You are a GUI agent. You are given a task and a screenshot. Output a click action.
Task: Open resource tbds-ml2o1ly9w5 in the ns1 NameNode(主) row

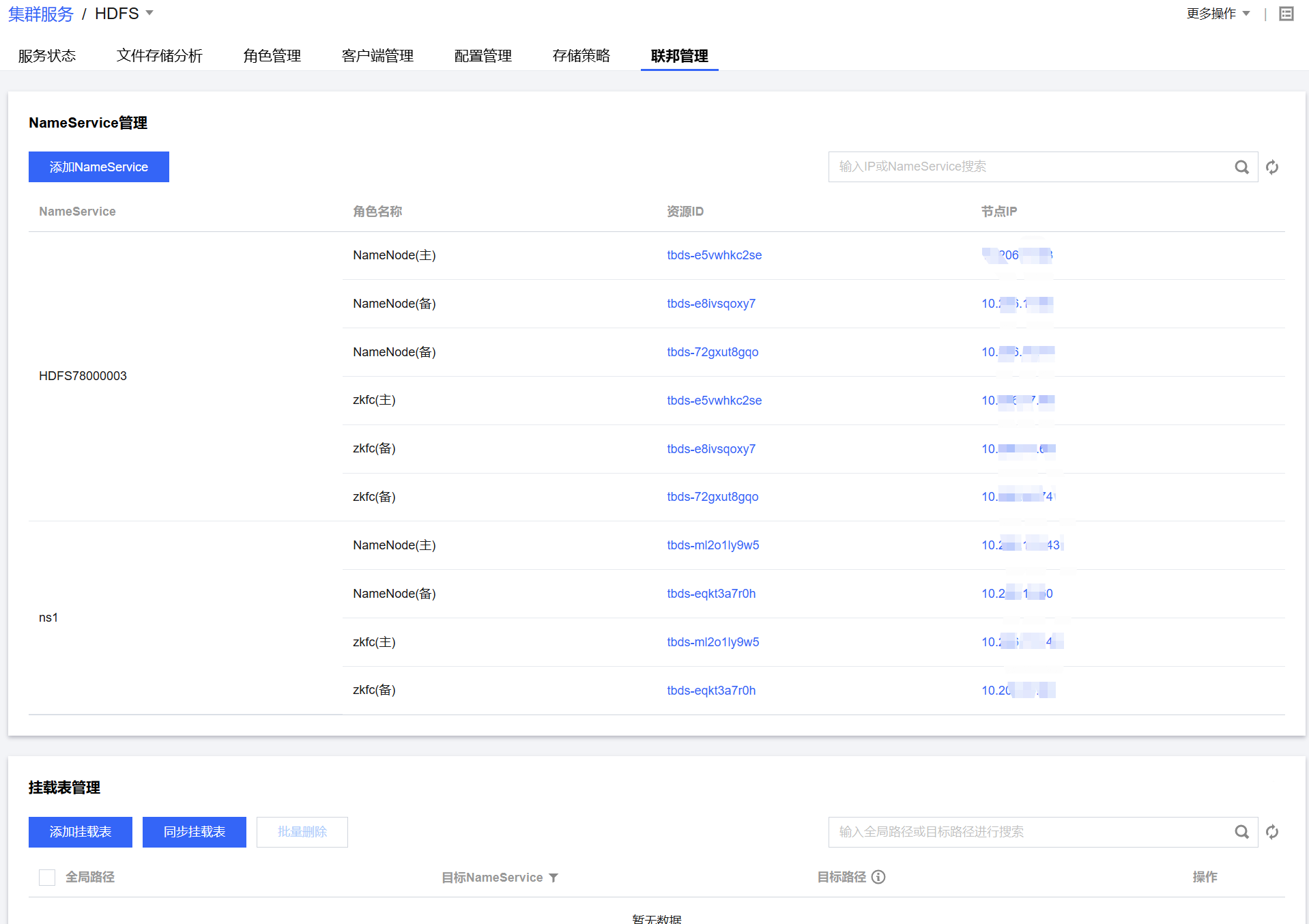tap(713, 545)
